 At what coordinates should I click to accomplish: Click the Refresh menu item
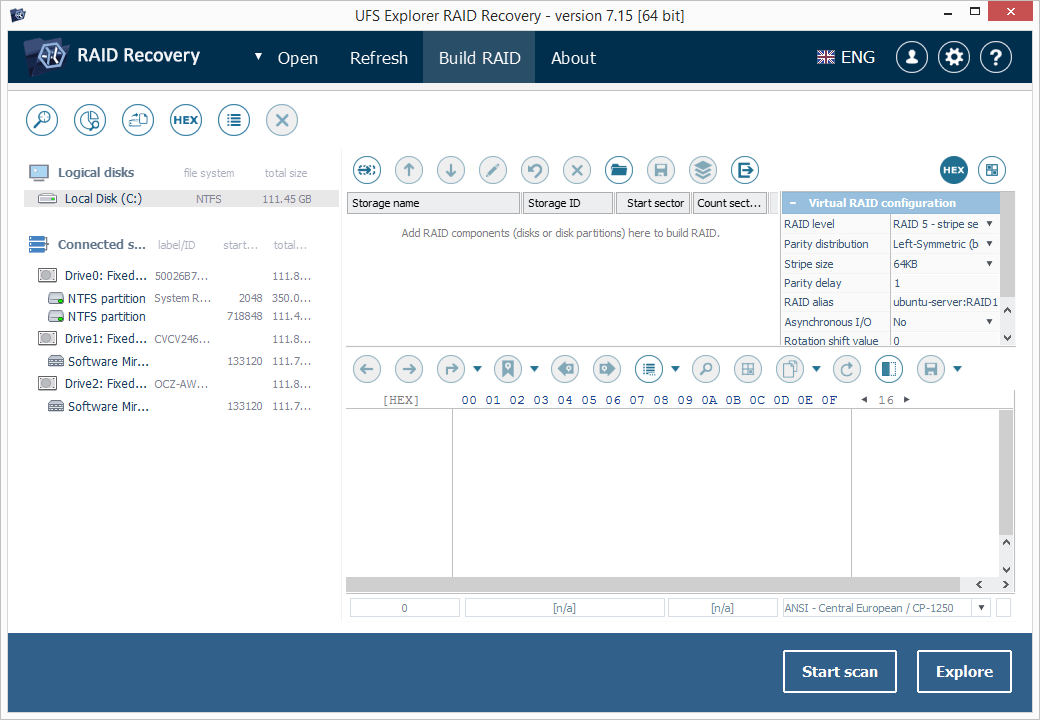click(379, 58)
